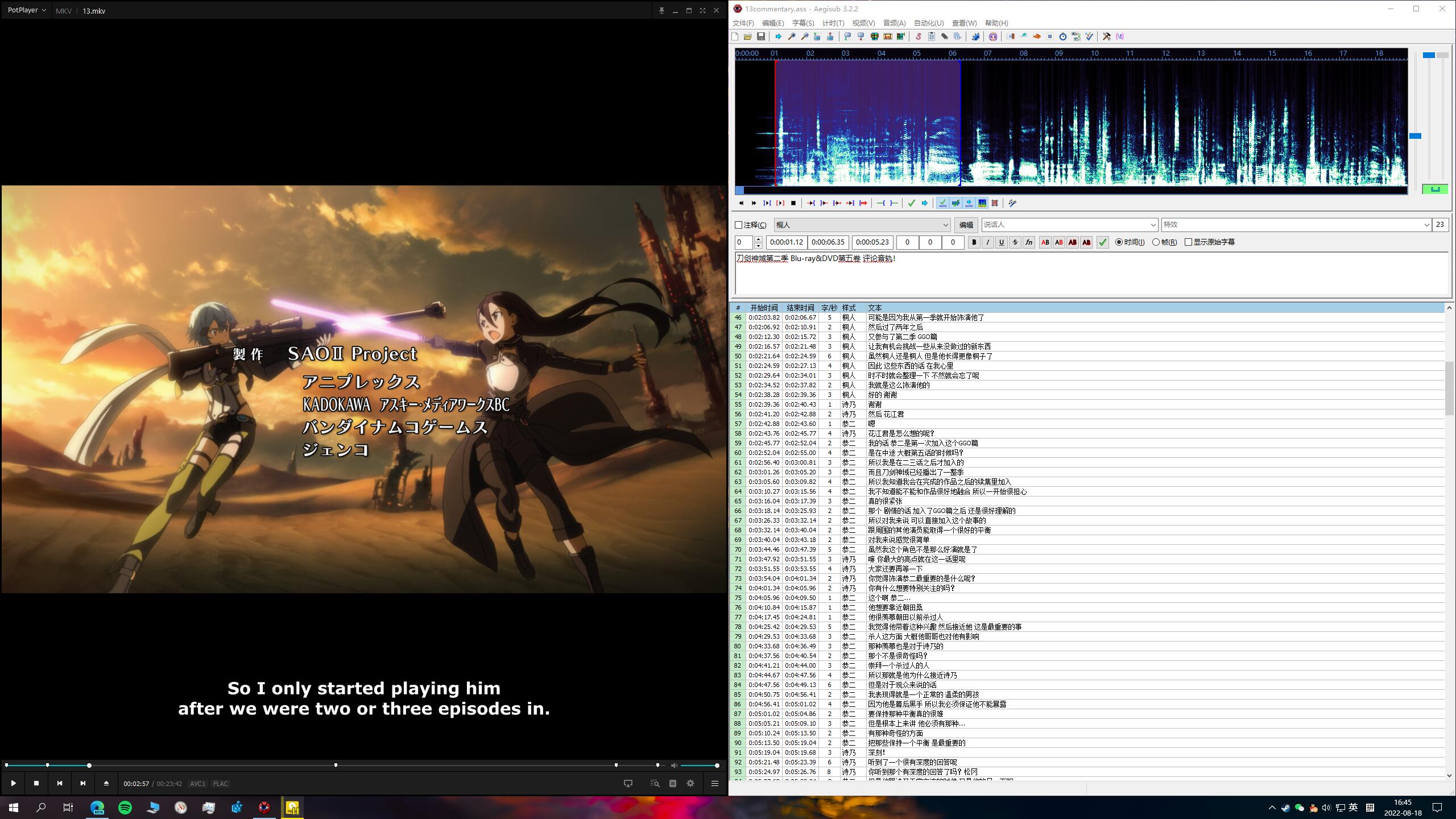This screenshot has width=1456, height=819.
Task: Click the Windows Start button
Action: pos(14,808)
